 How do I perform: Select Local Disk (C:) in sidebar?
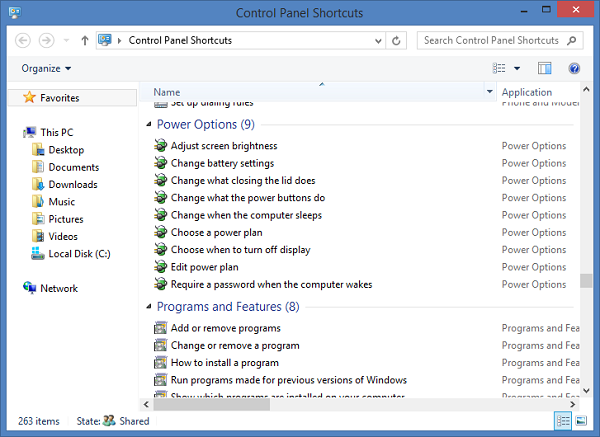(x=78, y=254)
